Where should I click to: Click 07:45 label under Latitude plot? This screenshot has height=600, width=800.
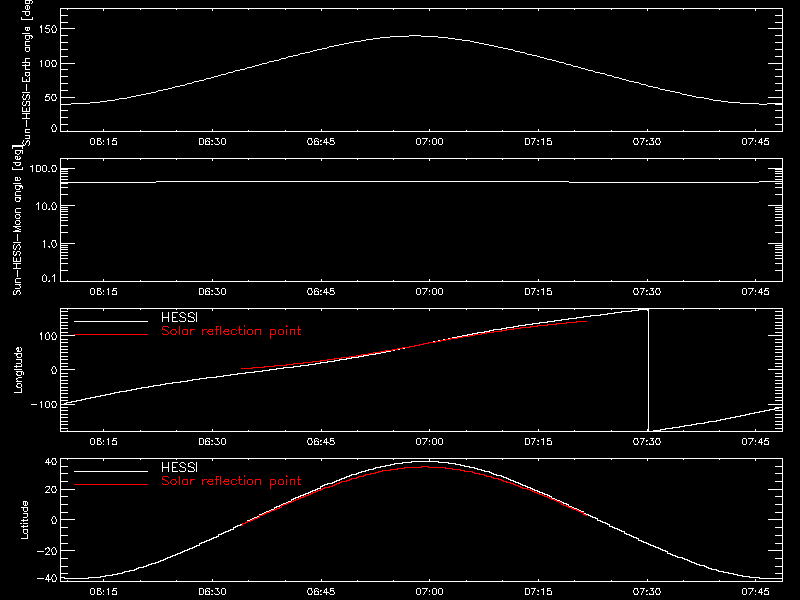coord(756,592)
